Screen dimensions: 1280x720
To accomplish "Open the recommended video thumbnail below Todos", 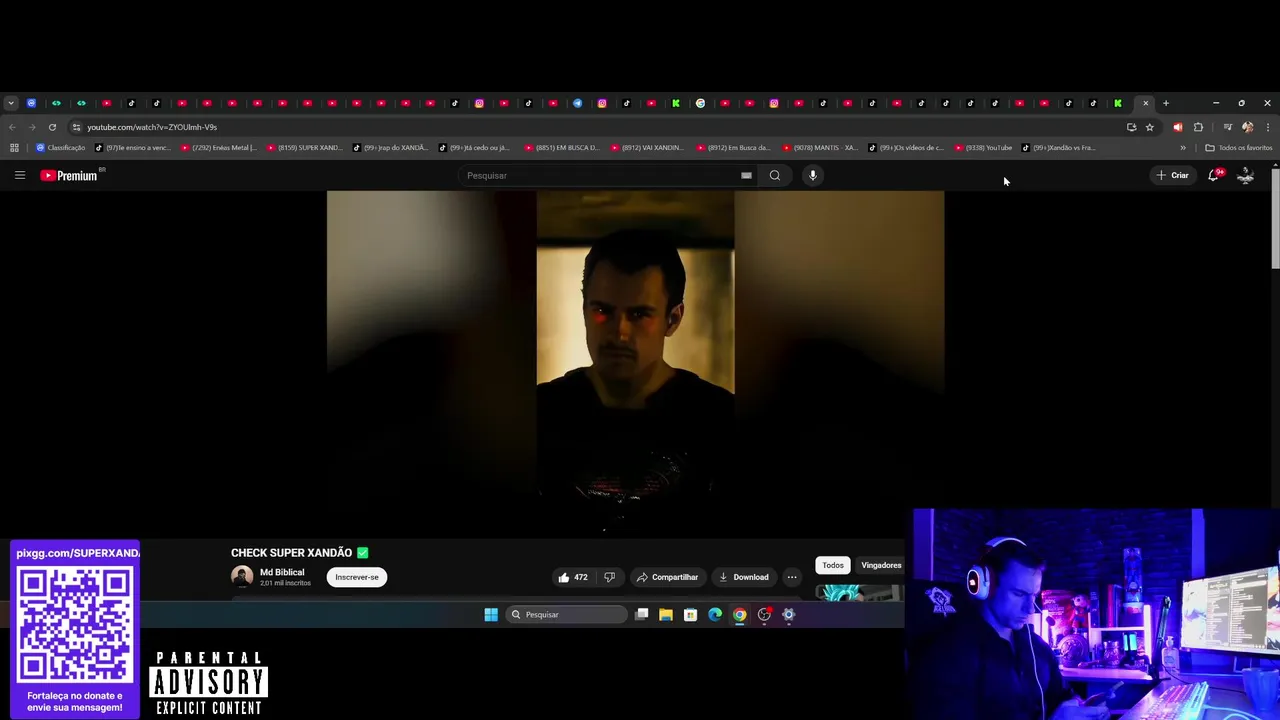I will click(859, 593).
